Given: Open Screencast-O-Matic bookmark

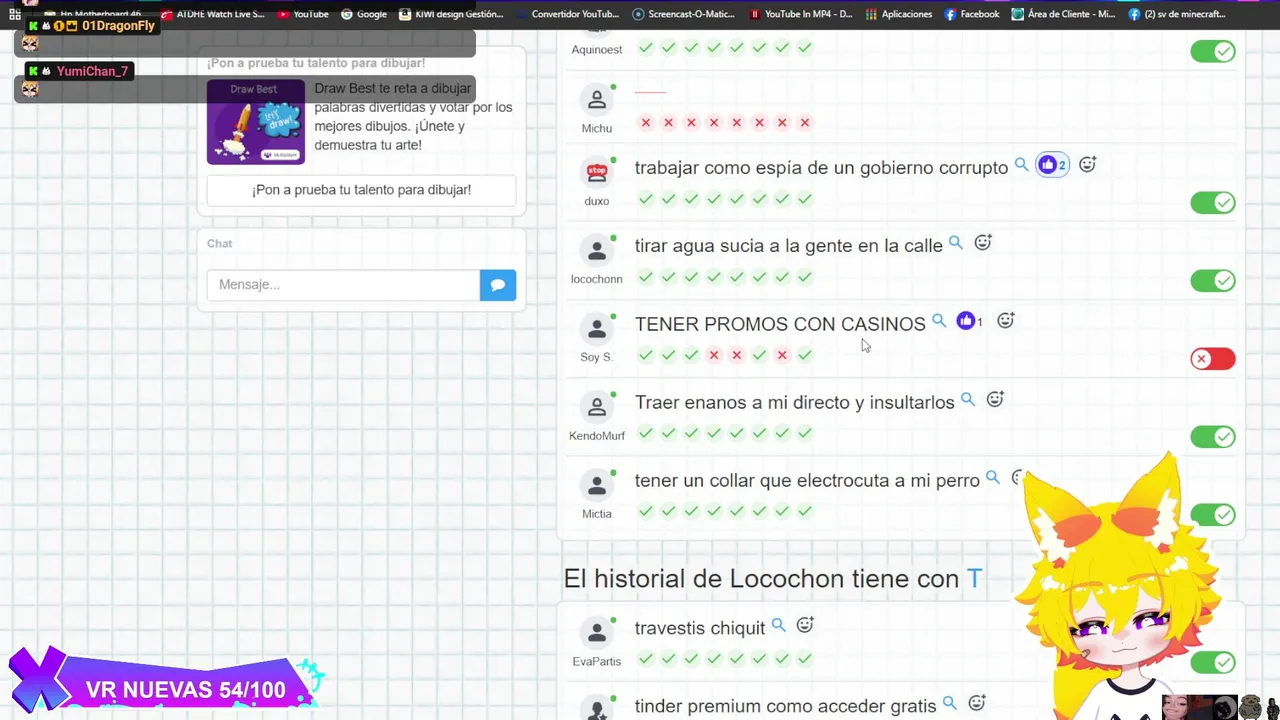Looking at the screenshot, I should pyautogui.click(x=682, y=14).
